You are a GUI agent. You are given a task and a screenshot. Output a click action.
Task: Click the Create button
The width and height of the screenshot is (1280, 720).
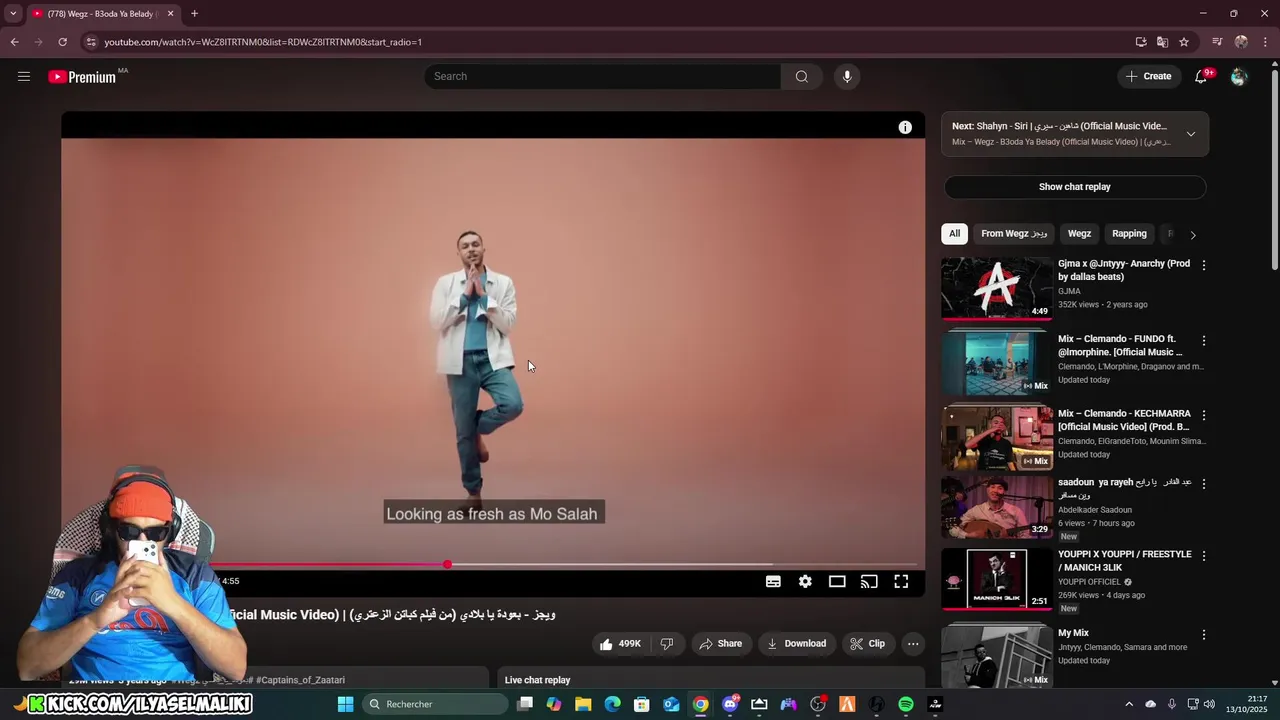(1148, 76)
